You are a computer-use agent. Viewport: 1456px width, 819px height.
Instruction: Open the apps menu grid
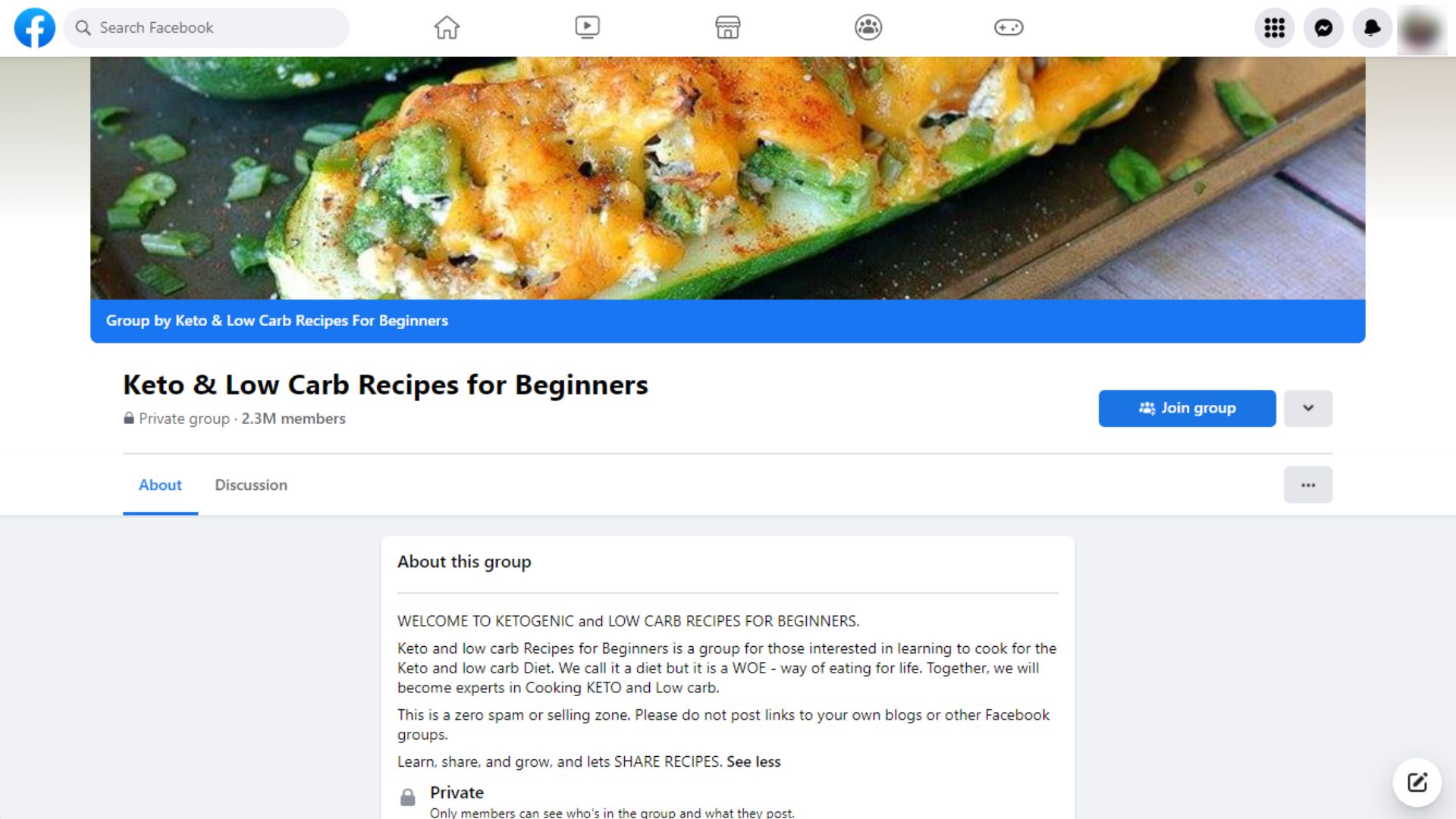click(1275, 28)
